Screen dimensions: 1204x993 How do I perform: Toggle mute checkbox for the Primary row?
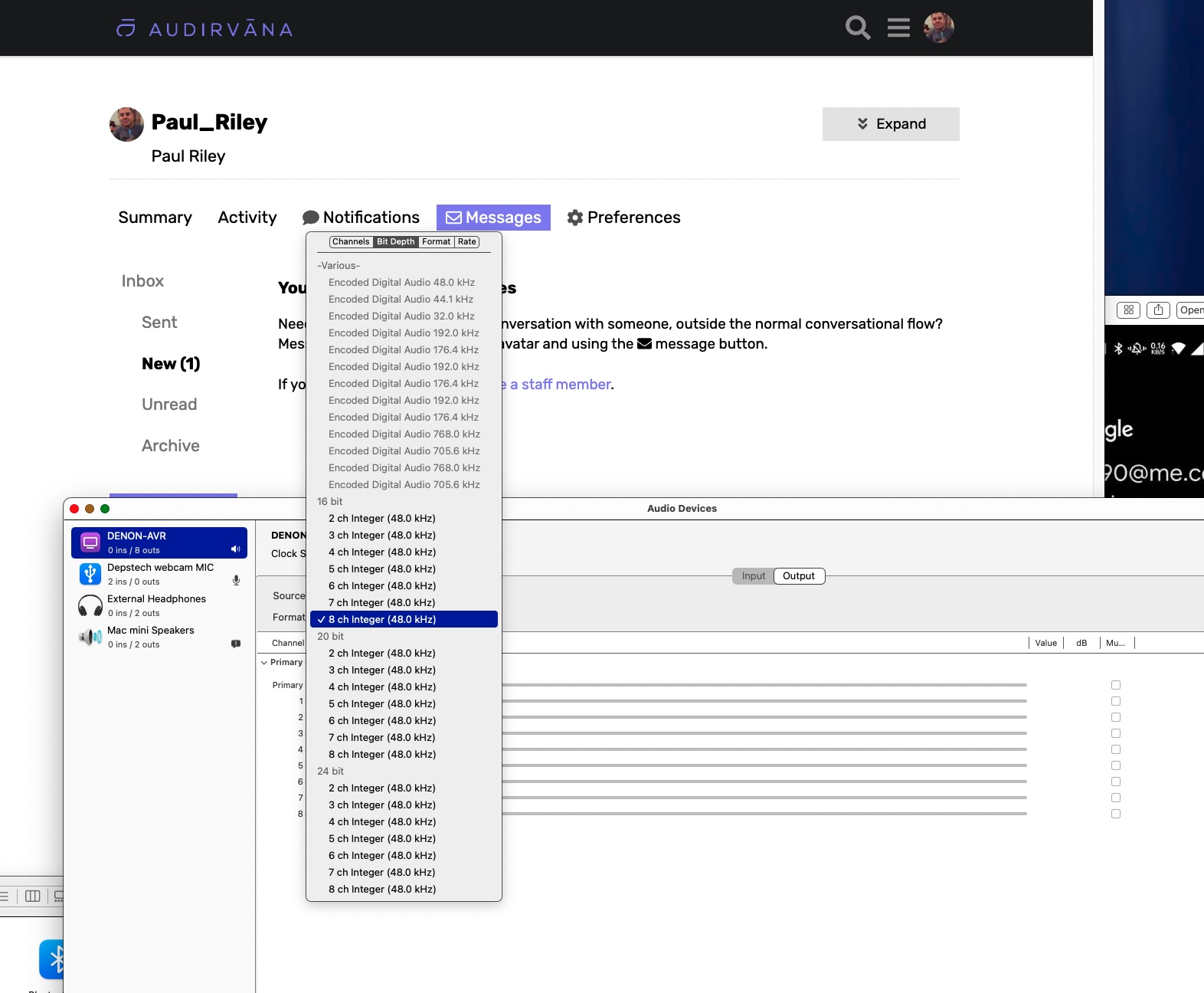[1116, 685]
